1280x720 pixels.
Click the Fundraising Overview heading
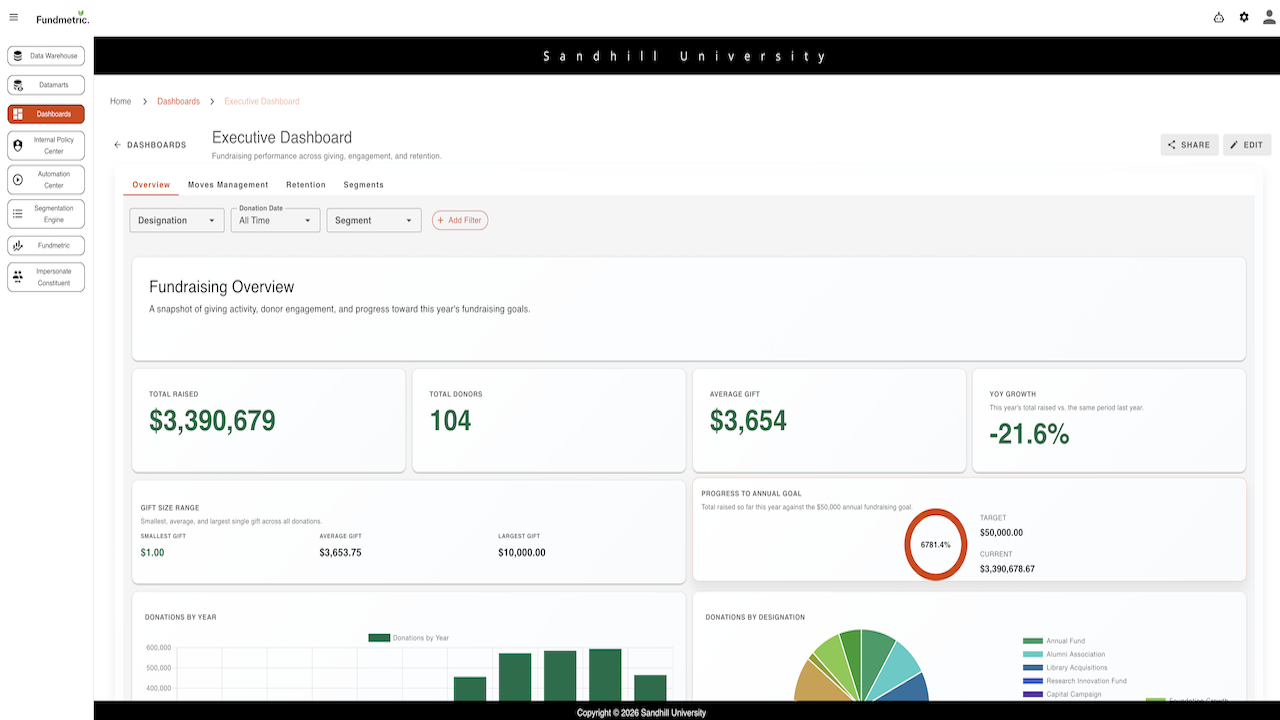(221, 287)
